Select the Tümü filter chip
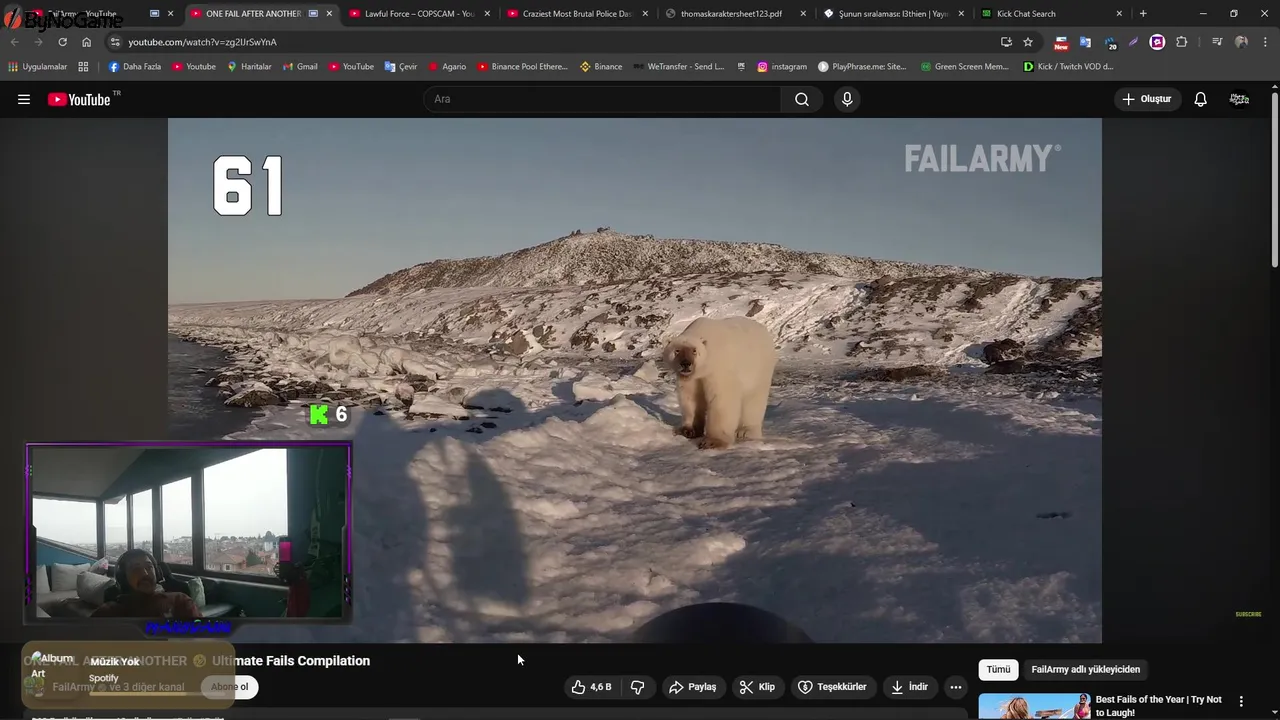This screenshot has width=1280, height=720. [x=998, y=669]
